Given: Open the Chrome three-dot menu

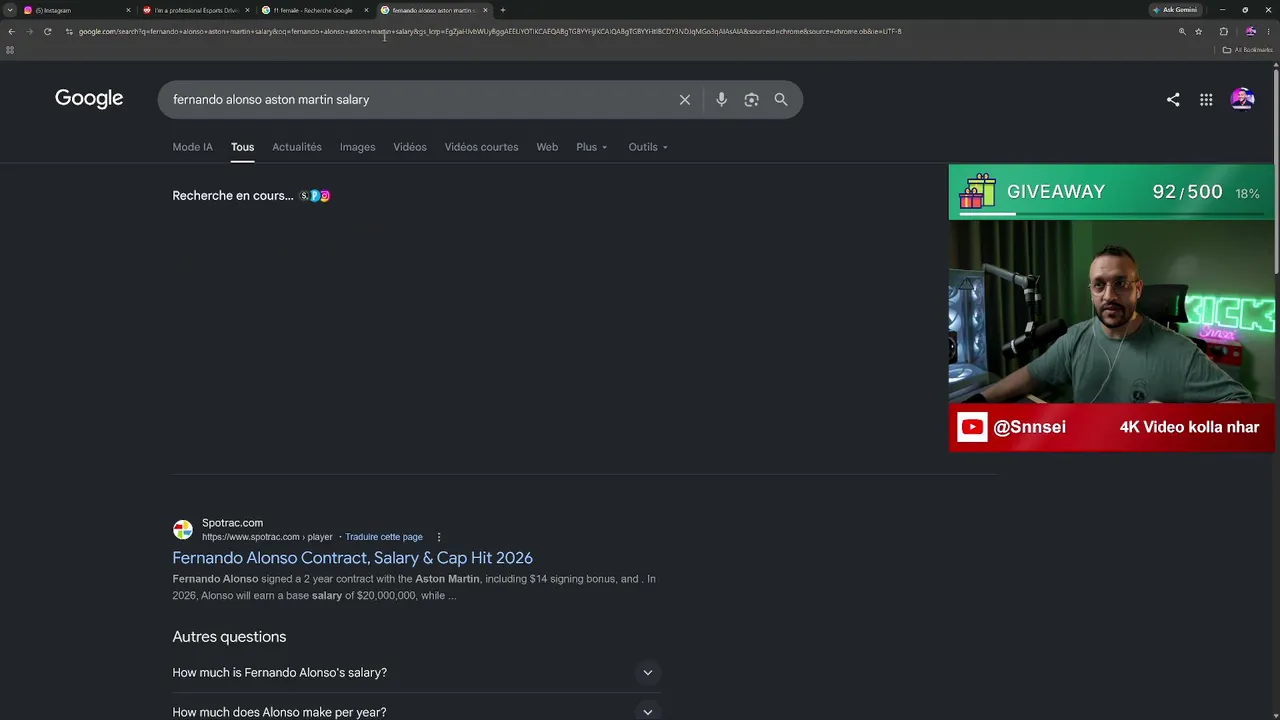Looking at the screenshot, I should [x=1268, y=31].
